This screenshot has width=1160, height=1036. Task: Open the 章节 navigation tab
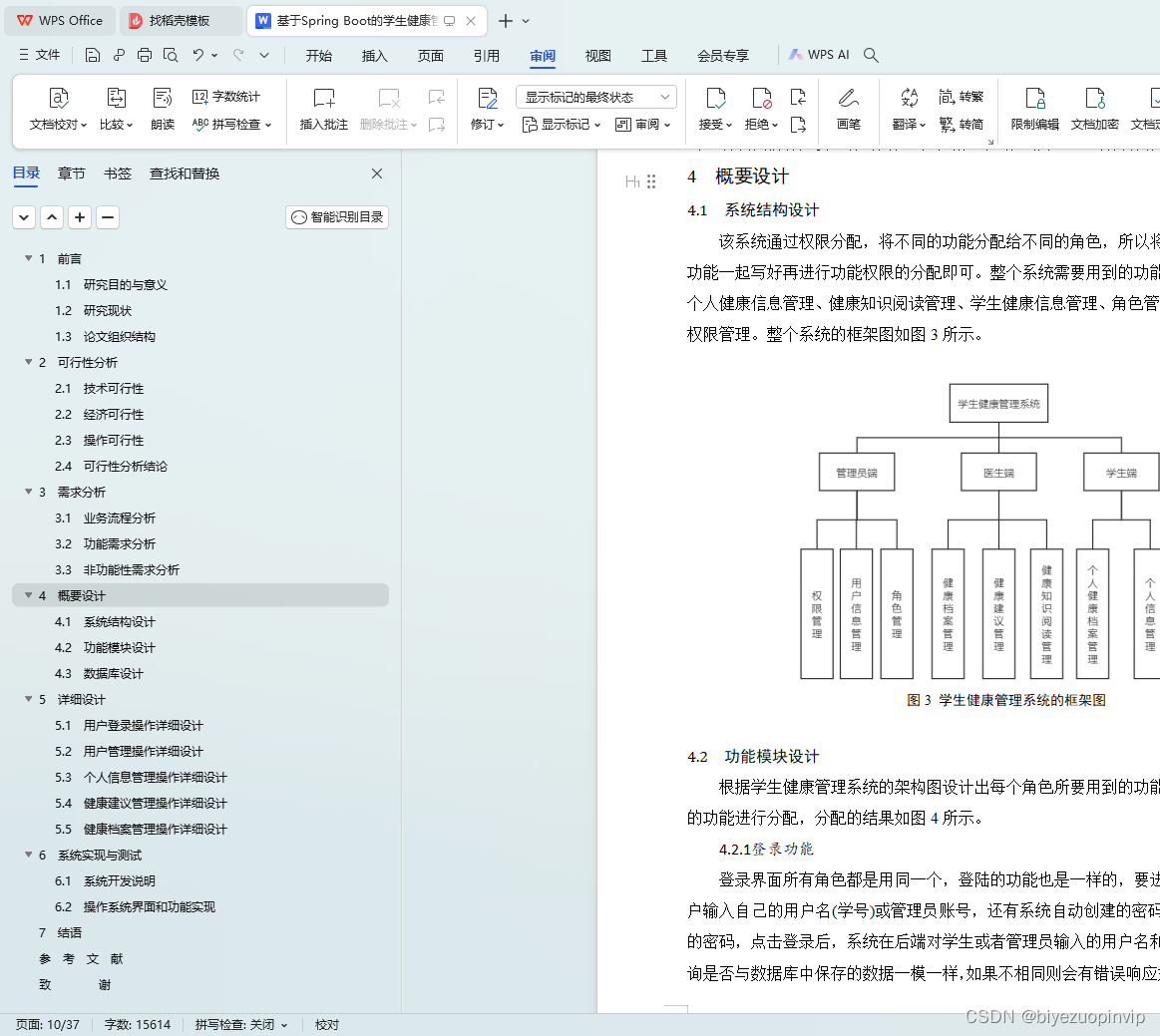[x=71, y=173]
